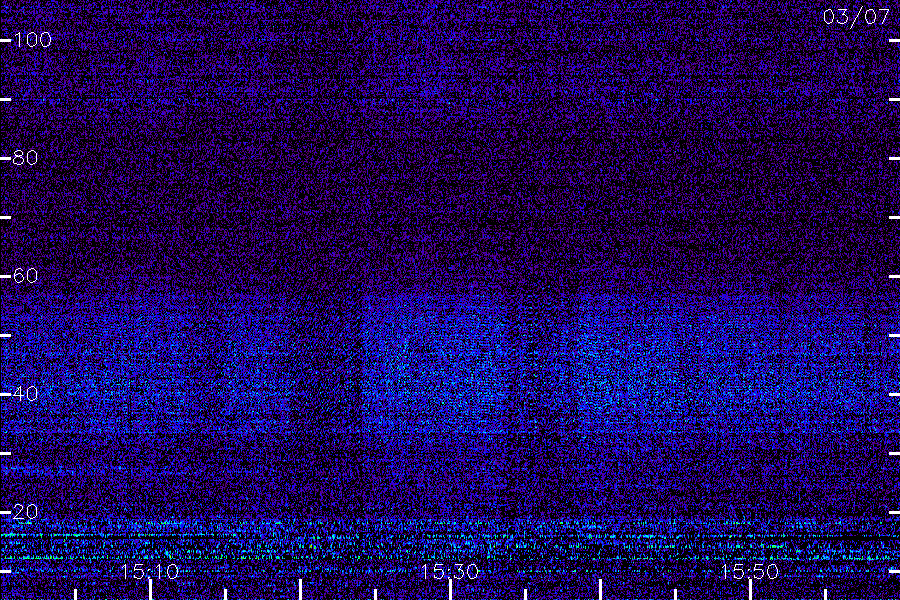
Task: Click the tick mark below 15:30
Action: [450, 590]
